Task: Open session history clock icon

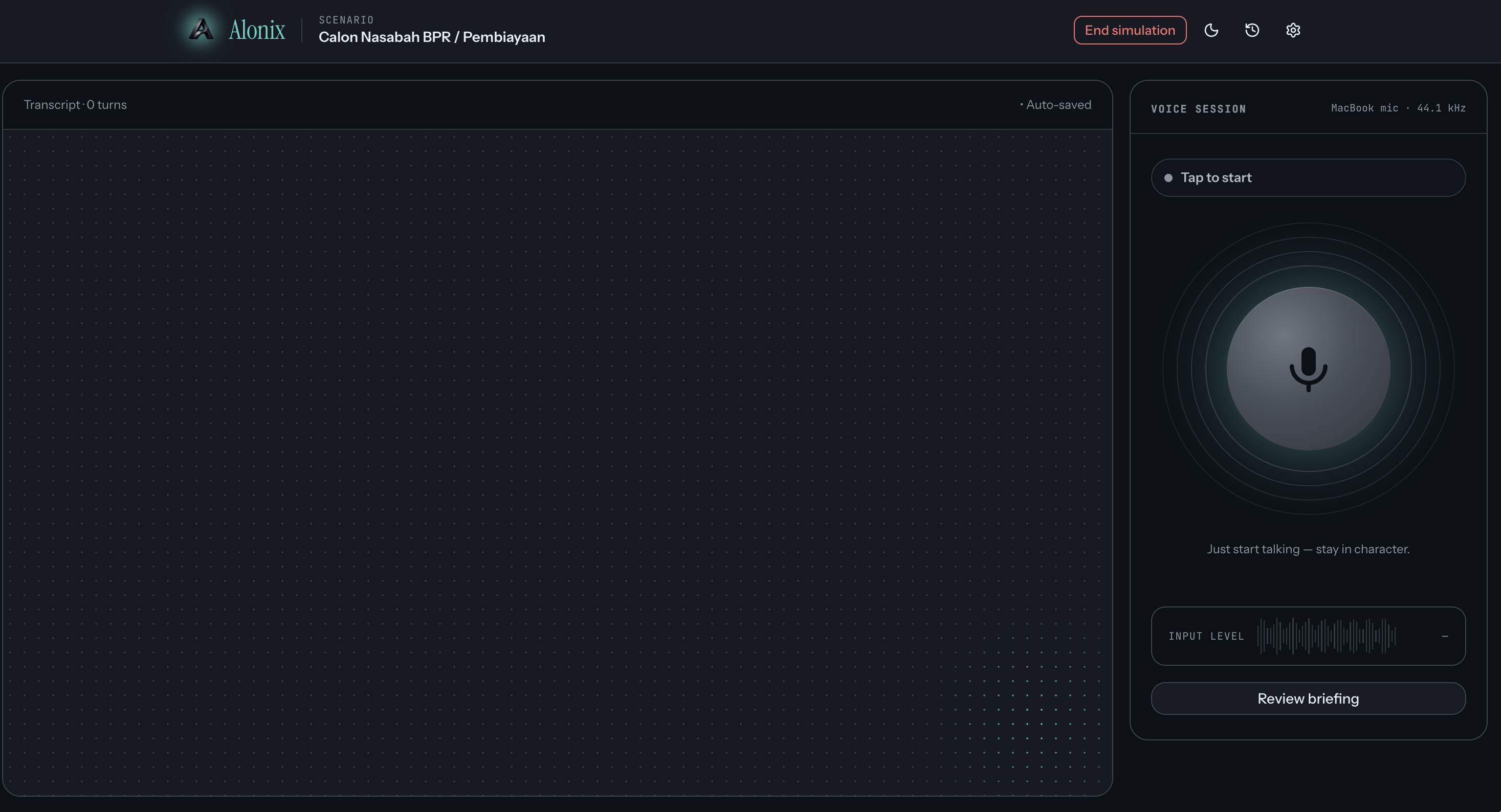Action: [1252, 30]
